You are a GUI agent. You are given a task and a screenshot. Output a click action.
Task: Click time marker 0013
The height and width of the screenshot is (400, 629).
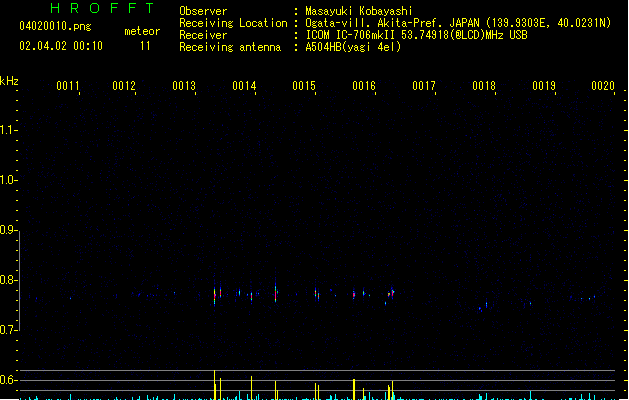(184, 86)
